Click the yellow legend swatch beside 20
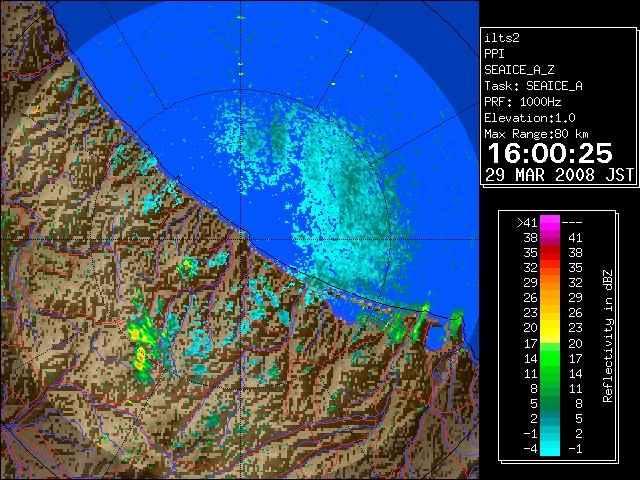The image size is (640, 480). coord(550,328)
